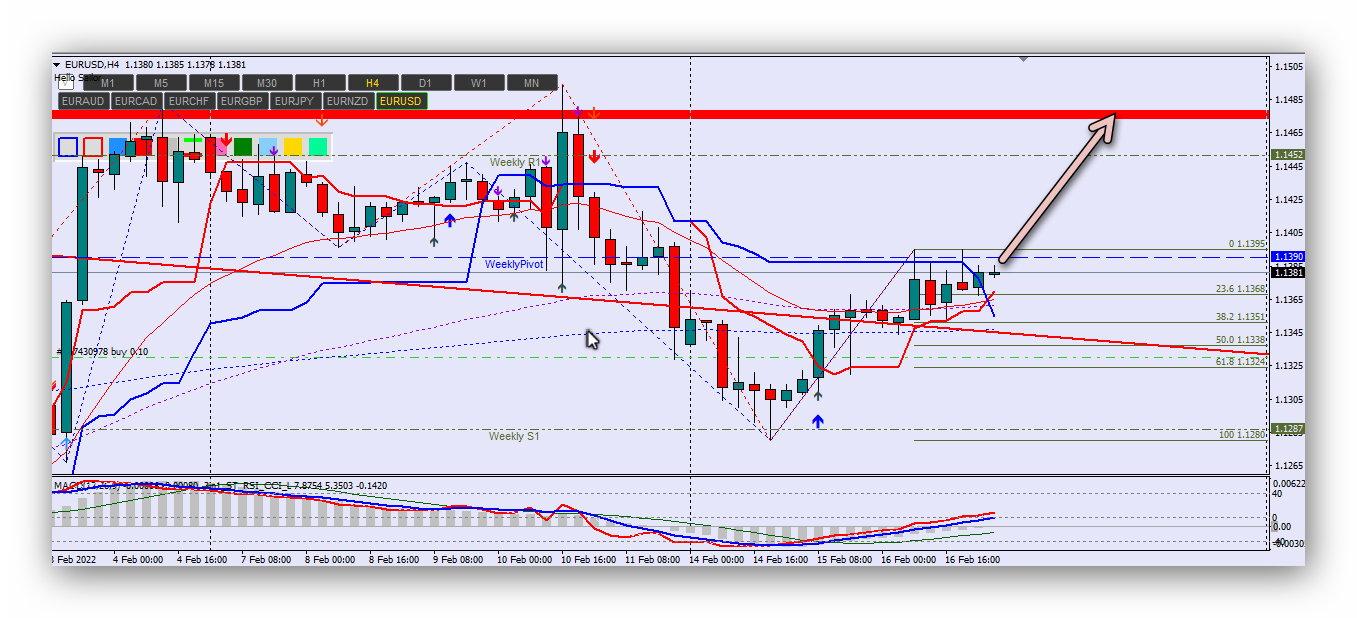Click the blue buy arrow near 9 Feb

[450, 220]
